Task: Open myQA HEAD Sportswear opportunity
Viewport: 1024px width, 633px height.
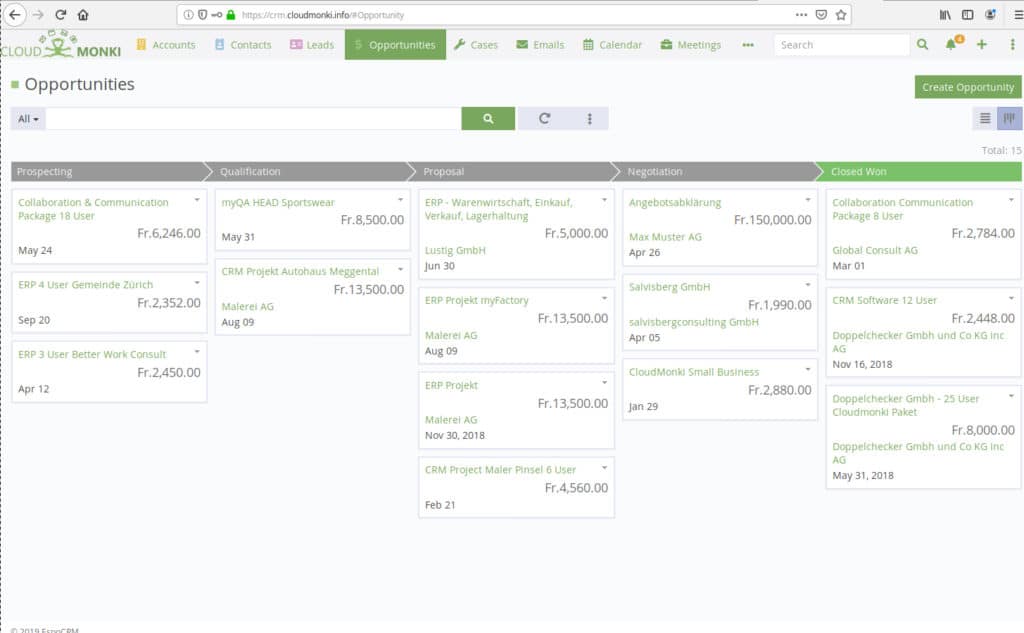Action: (x=278, y=203)
